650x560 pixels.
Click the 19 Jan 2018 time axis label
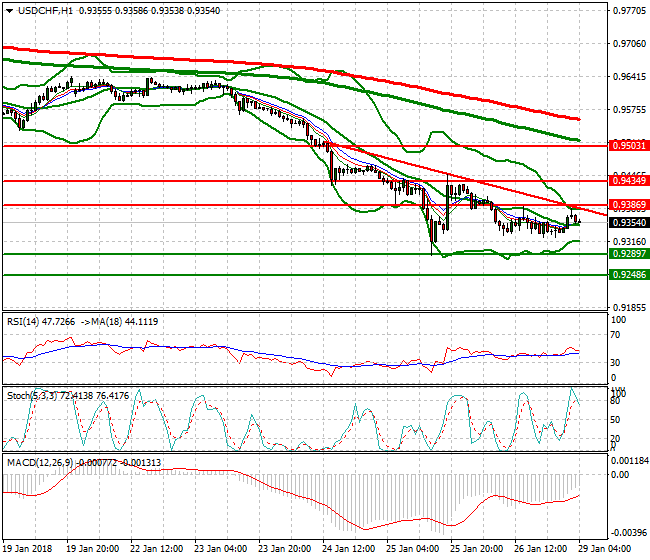coord(27,549)
